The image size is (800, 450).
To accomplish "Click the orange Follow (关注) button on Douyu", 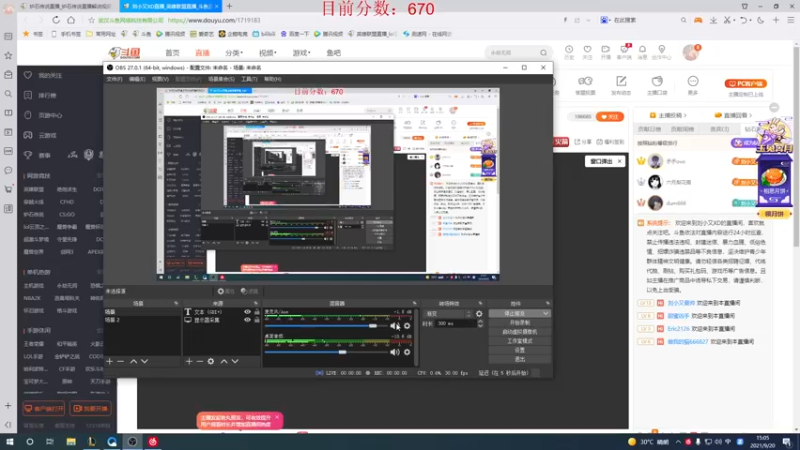I will click(x=610, y=117).
